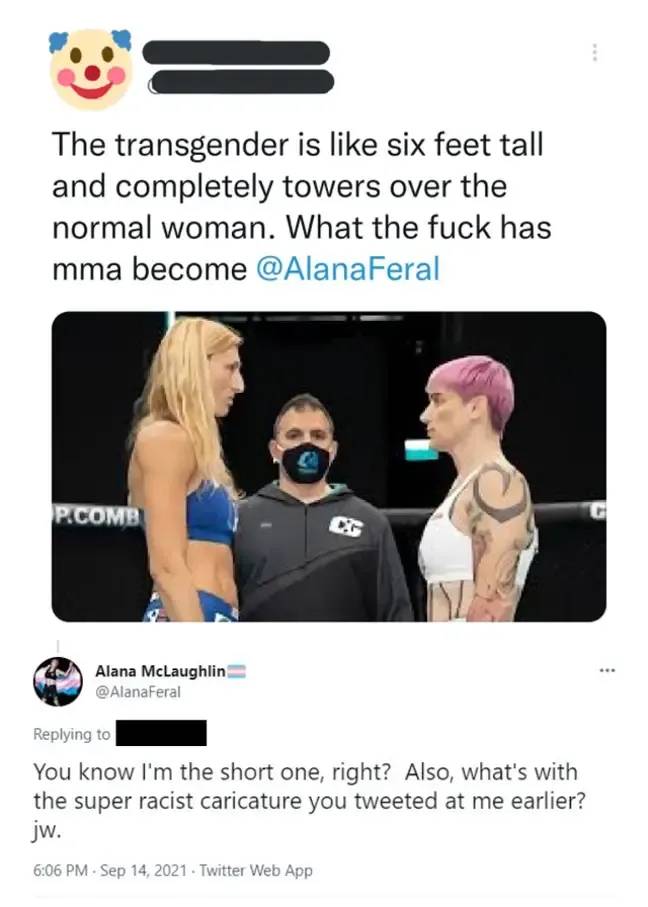The width and height of the screenshot is (648, 907).
Task: Open the 6:06 PM timestamp link
Action: (61, 870)
